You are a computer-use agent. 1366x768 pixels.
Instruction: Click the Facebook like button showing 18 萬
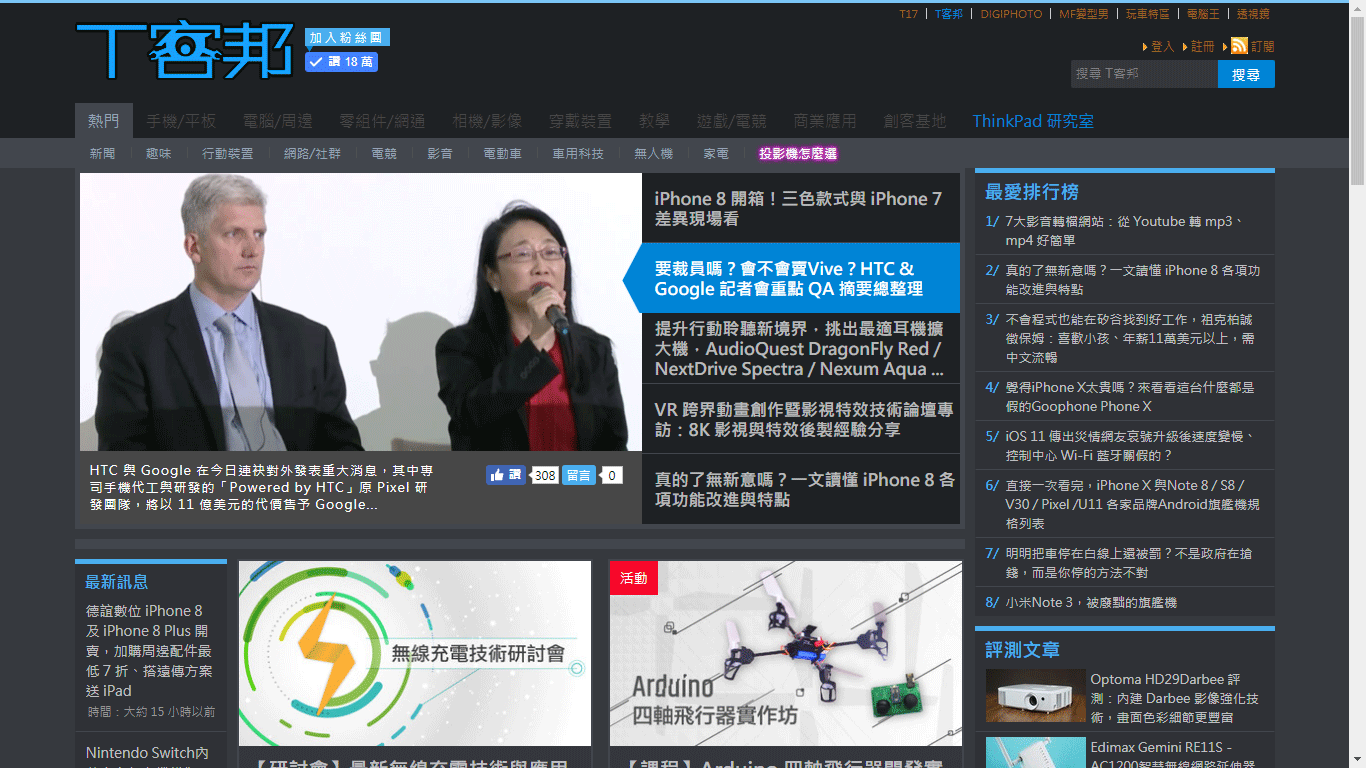click(341, 62)
